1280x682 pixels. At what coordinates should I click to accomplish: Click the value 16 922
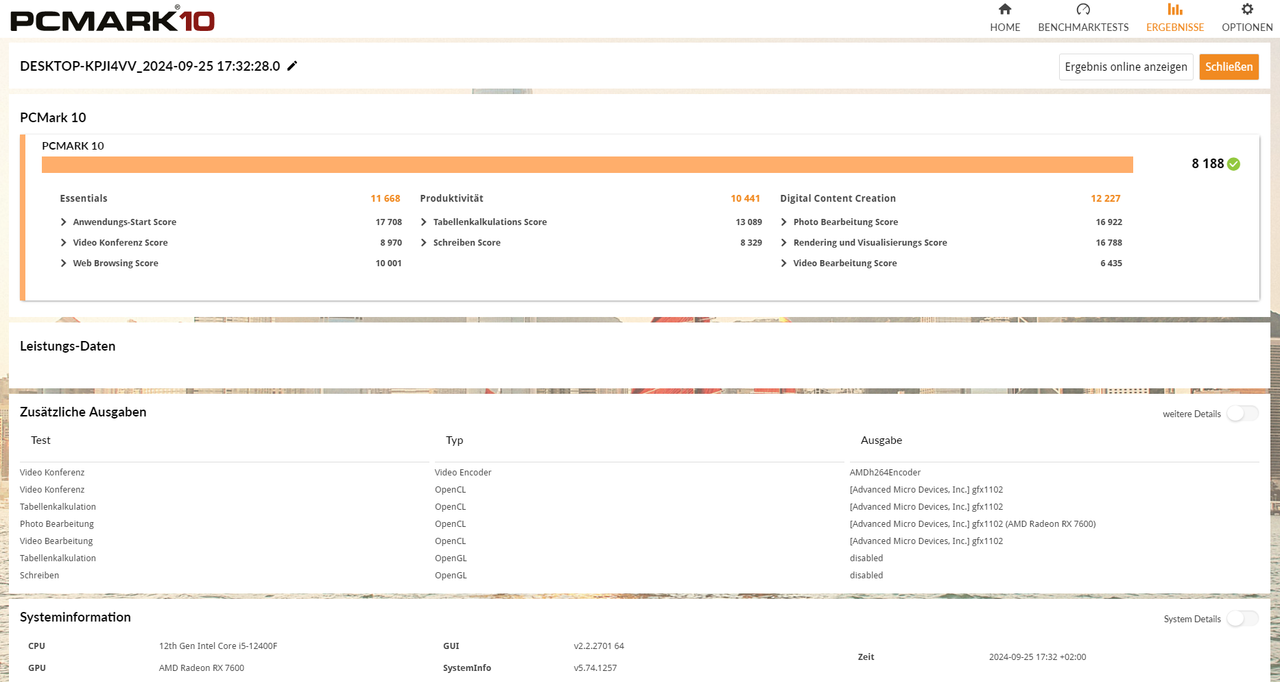[x=1109, y=222]
